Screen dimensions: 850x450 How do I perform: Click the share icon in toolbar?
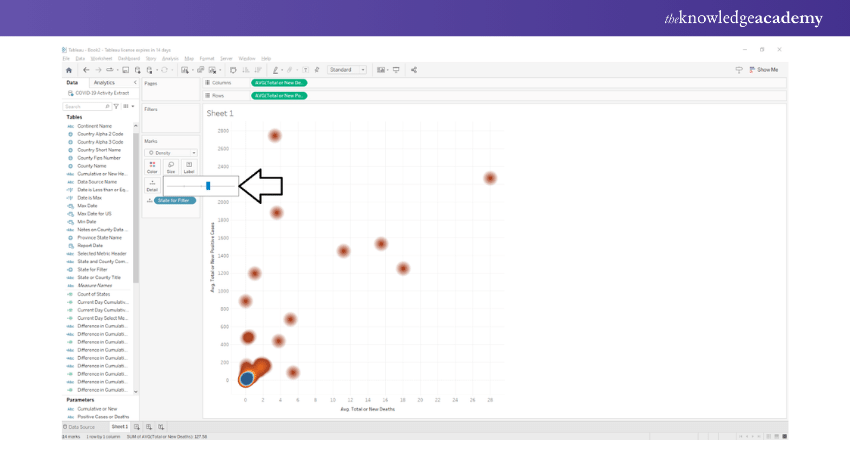414,70
